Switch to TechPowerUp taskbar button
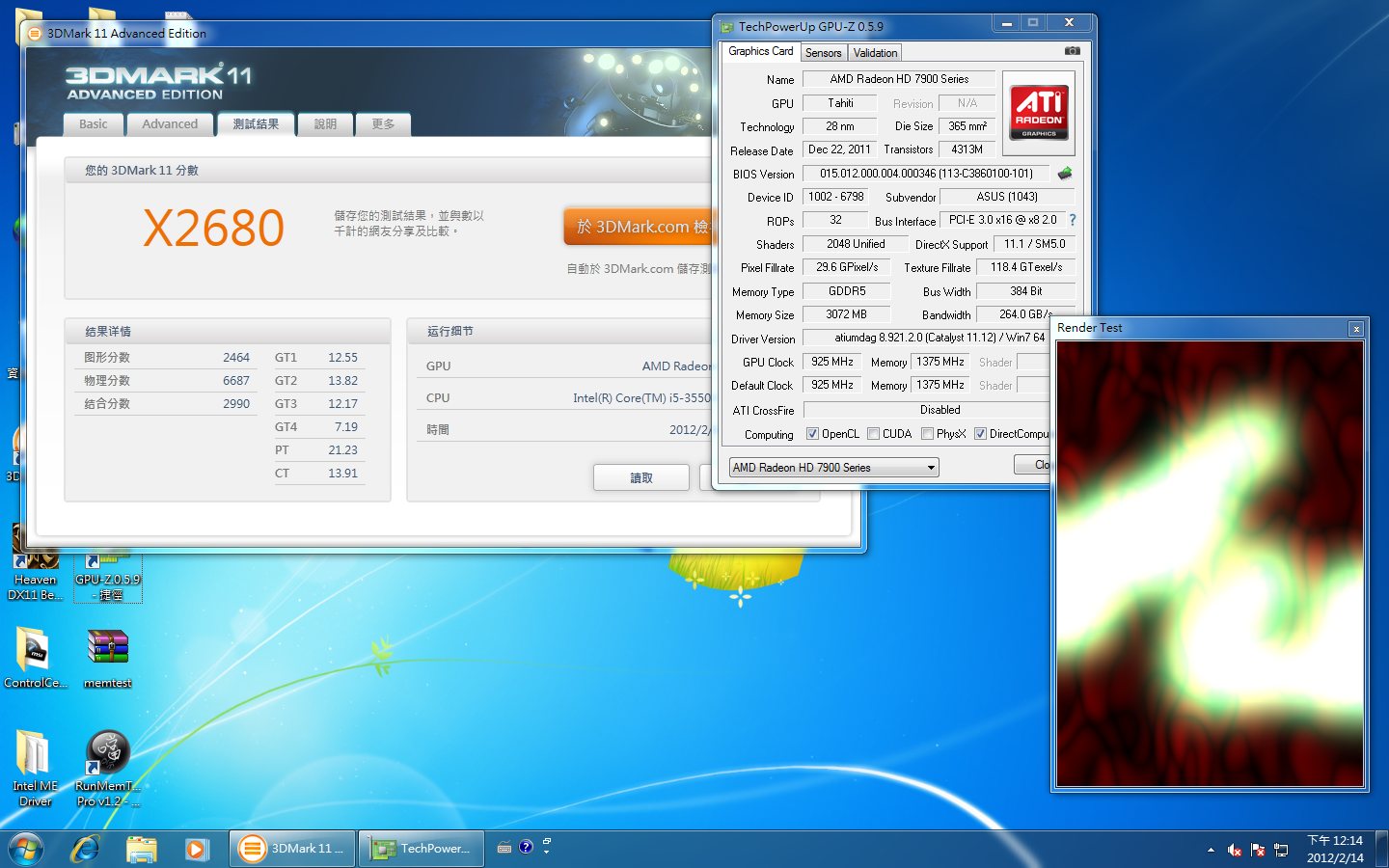Viewport: 1389px width, 868px height. click(422, 849)
